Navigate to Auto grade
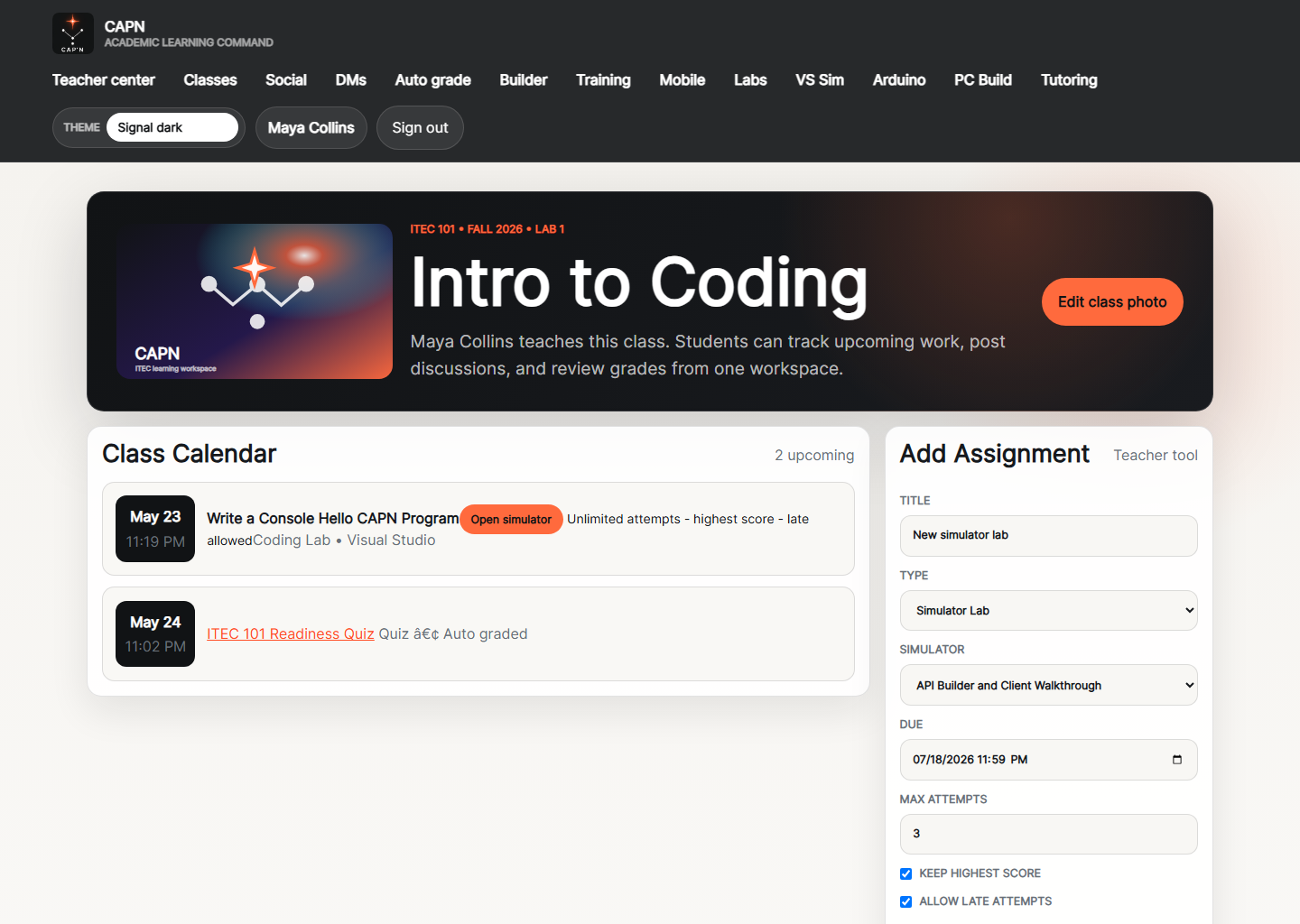This screenshot has height=924, width=1300. pyautogui.click(x=433, y=80)
